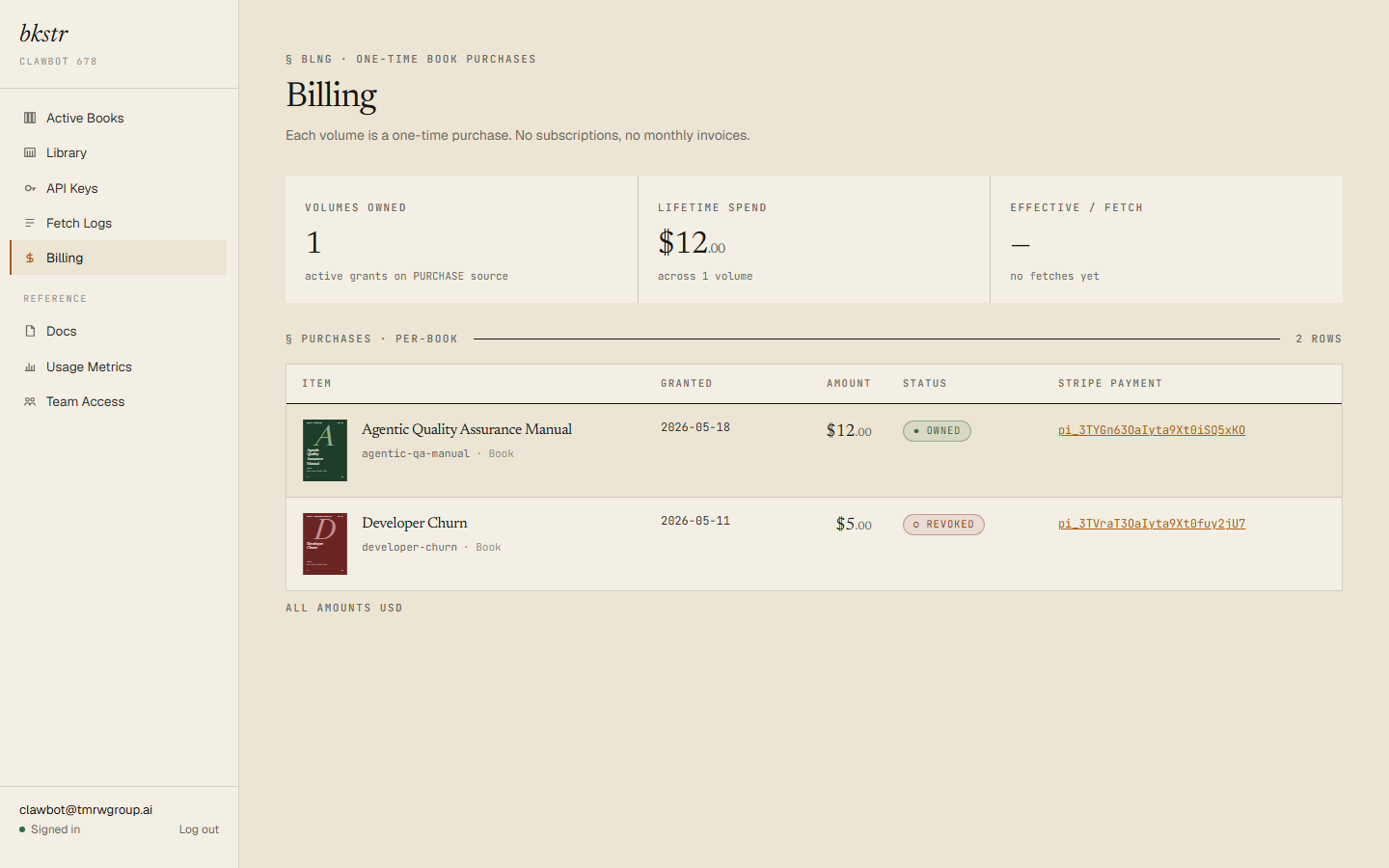Click the developer-churn slug text
The width and height of the screenshot is (1389, 868).
click(x=409, y=547)
